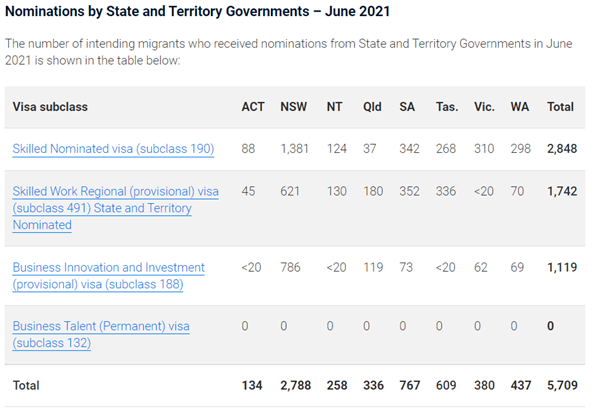This screenshot has width=602, height=418.
Task: Open Skilled Nominated visa (subclass 190) link
Action: (113, 149)
